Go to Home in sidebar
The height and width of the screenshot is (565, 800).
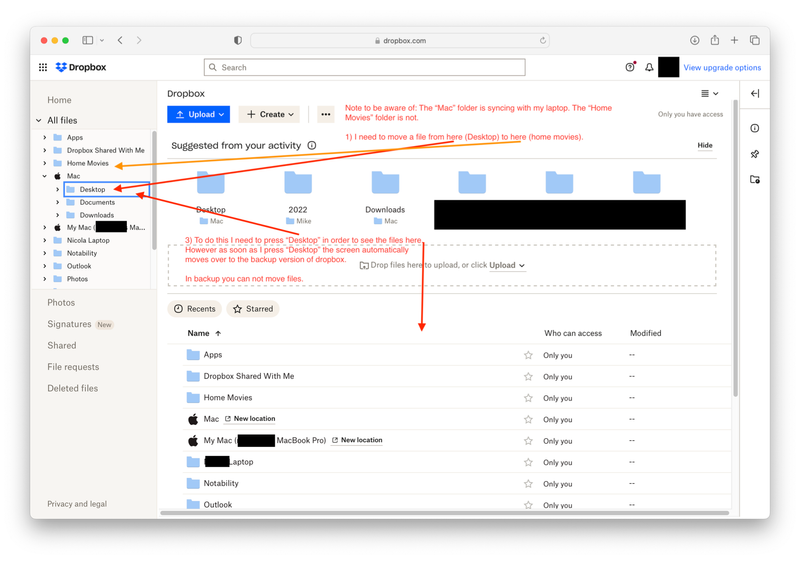click(x=59, y=100)
